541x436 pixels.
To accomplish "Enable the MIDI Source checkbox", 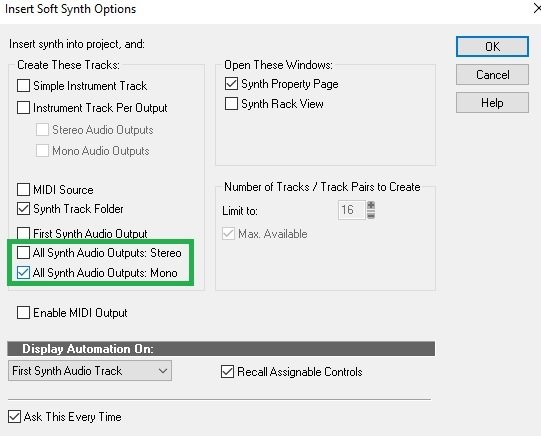I will pyautogui.click(x=23, y=189).
